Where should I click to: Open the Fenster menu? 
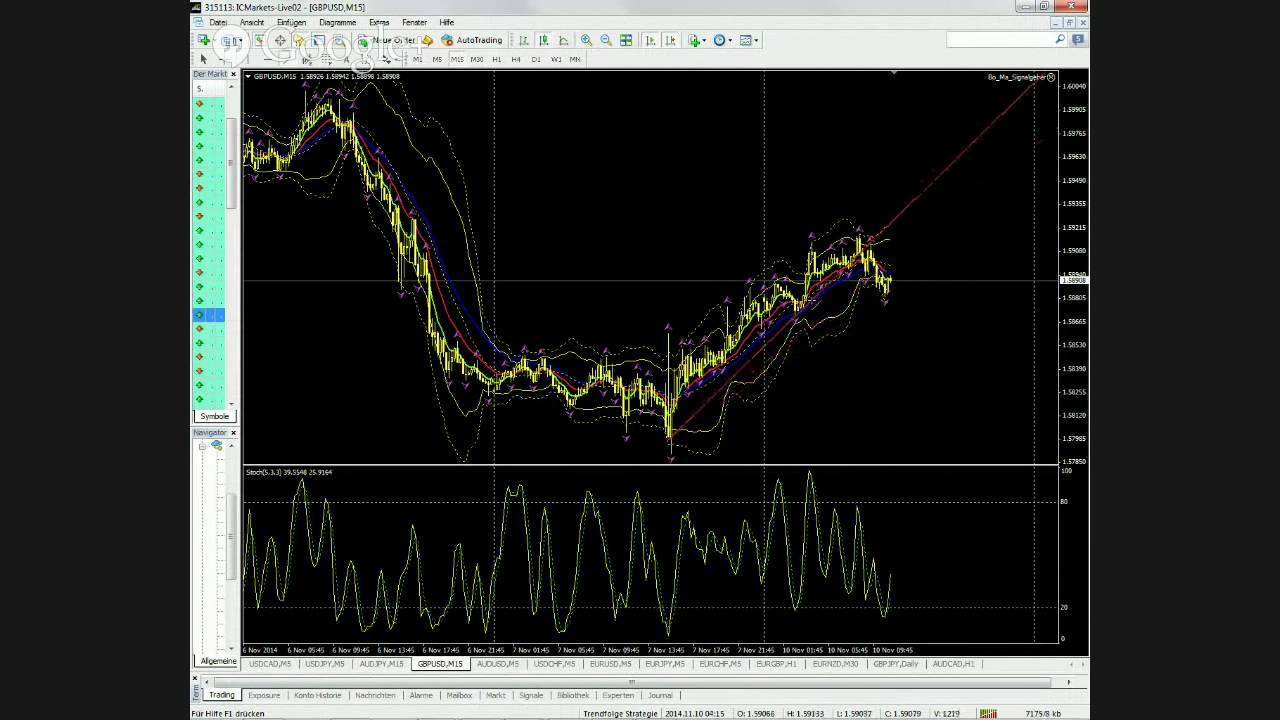(x=414, y=22)
